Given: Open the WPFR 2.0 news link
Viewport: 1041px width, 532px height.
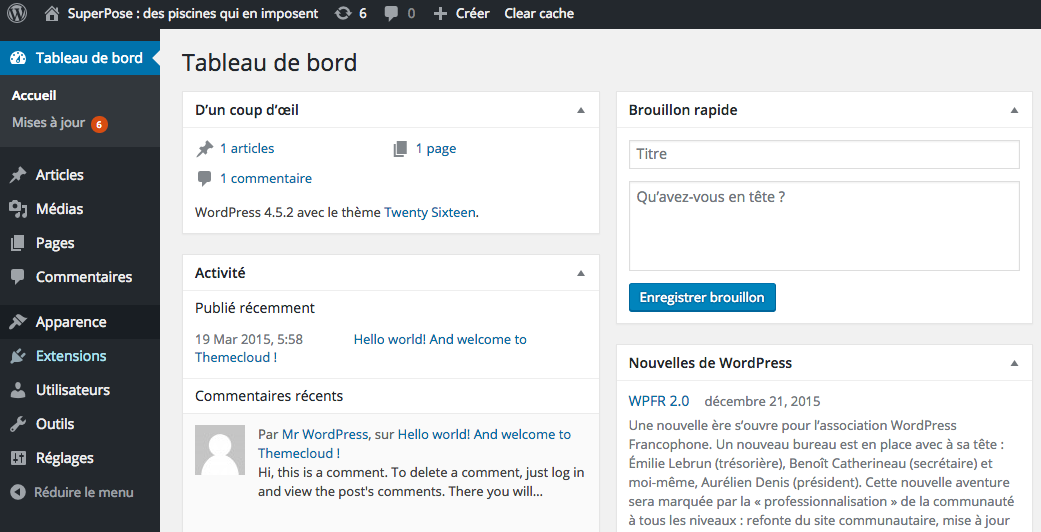Looking at the screenshot, I should (659, 401).
